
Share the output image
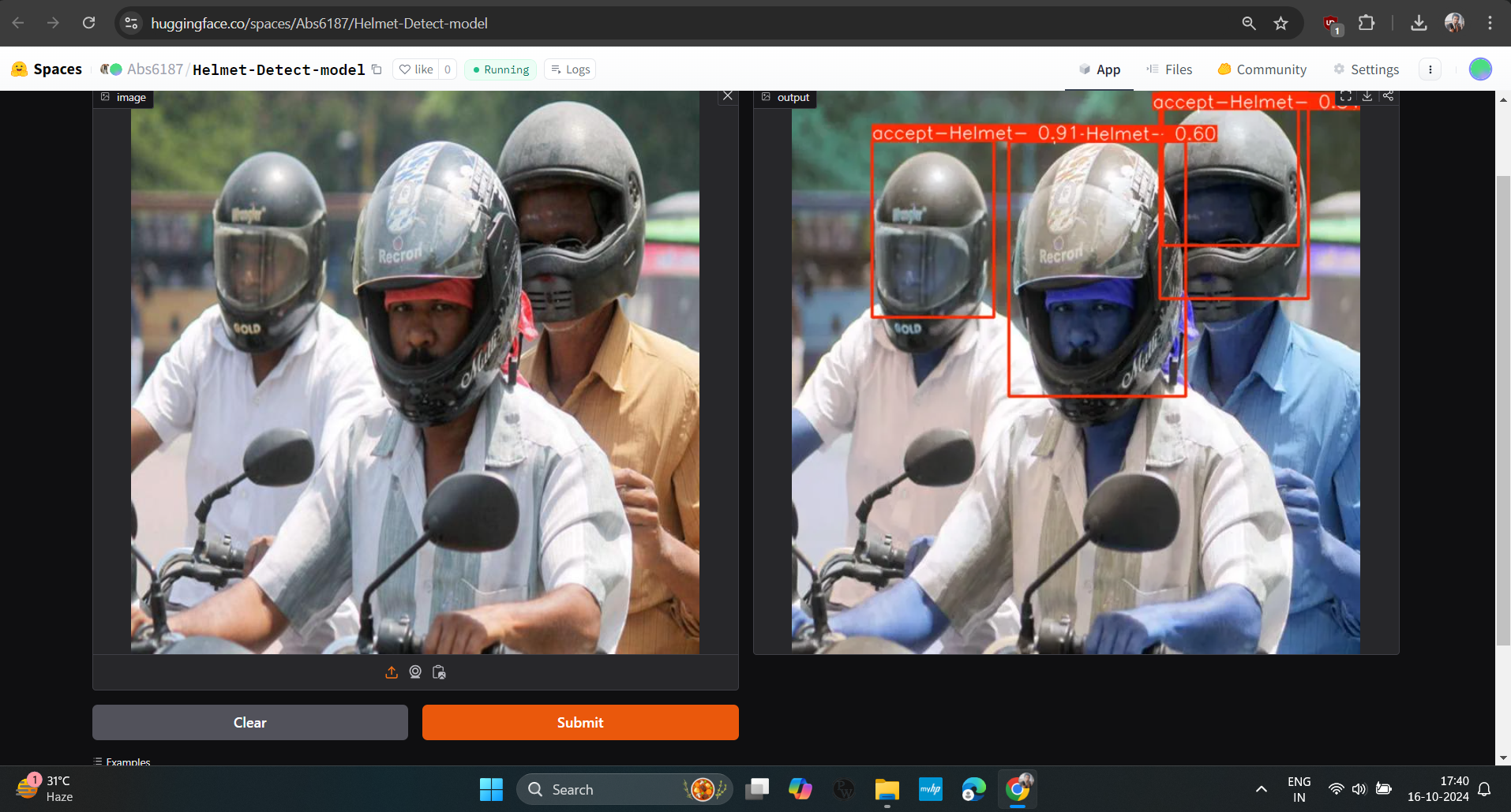1389,96
